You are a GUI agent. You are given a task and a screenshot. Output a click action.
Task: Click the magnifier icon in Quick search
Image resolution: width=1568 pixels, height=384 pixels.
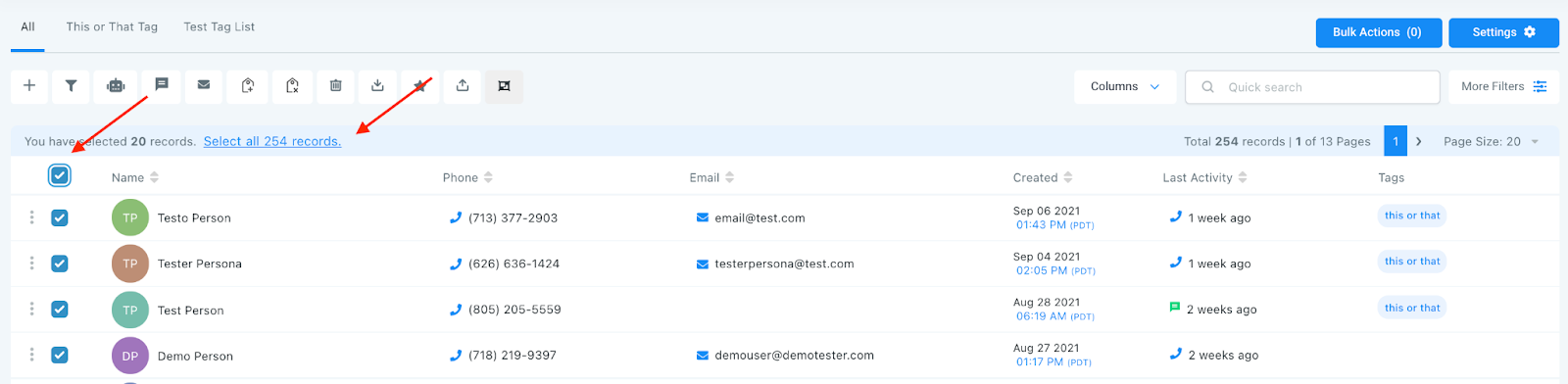[1207, 87]
